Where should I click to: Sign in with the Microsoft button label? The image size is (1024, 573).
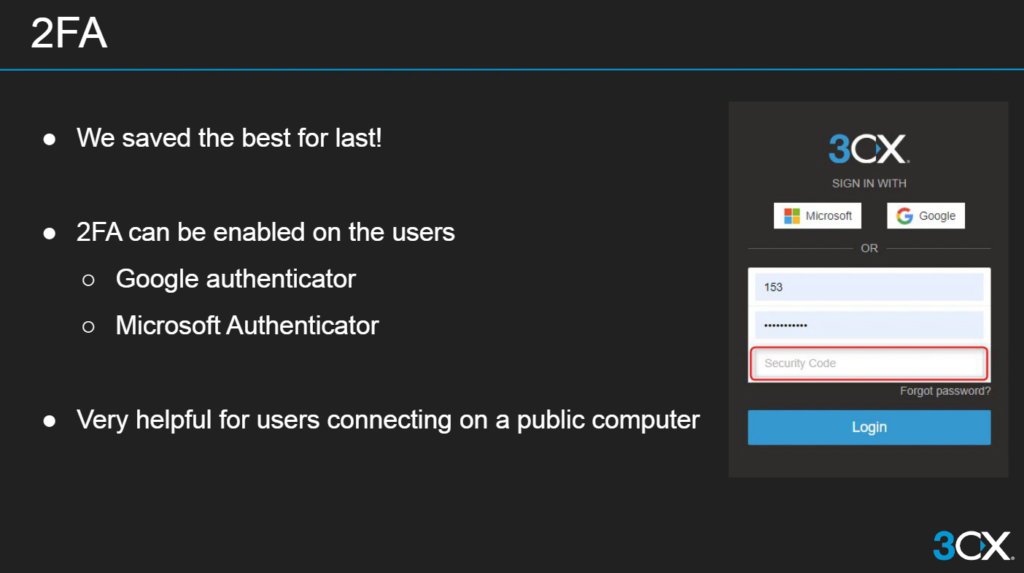[828, 216]
